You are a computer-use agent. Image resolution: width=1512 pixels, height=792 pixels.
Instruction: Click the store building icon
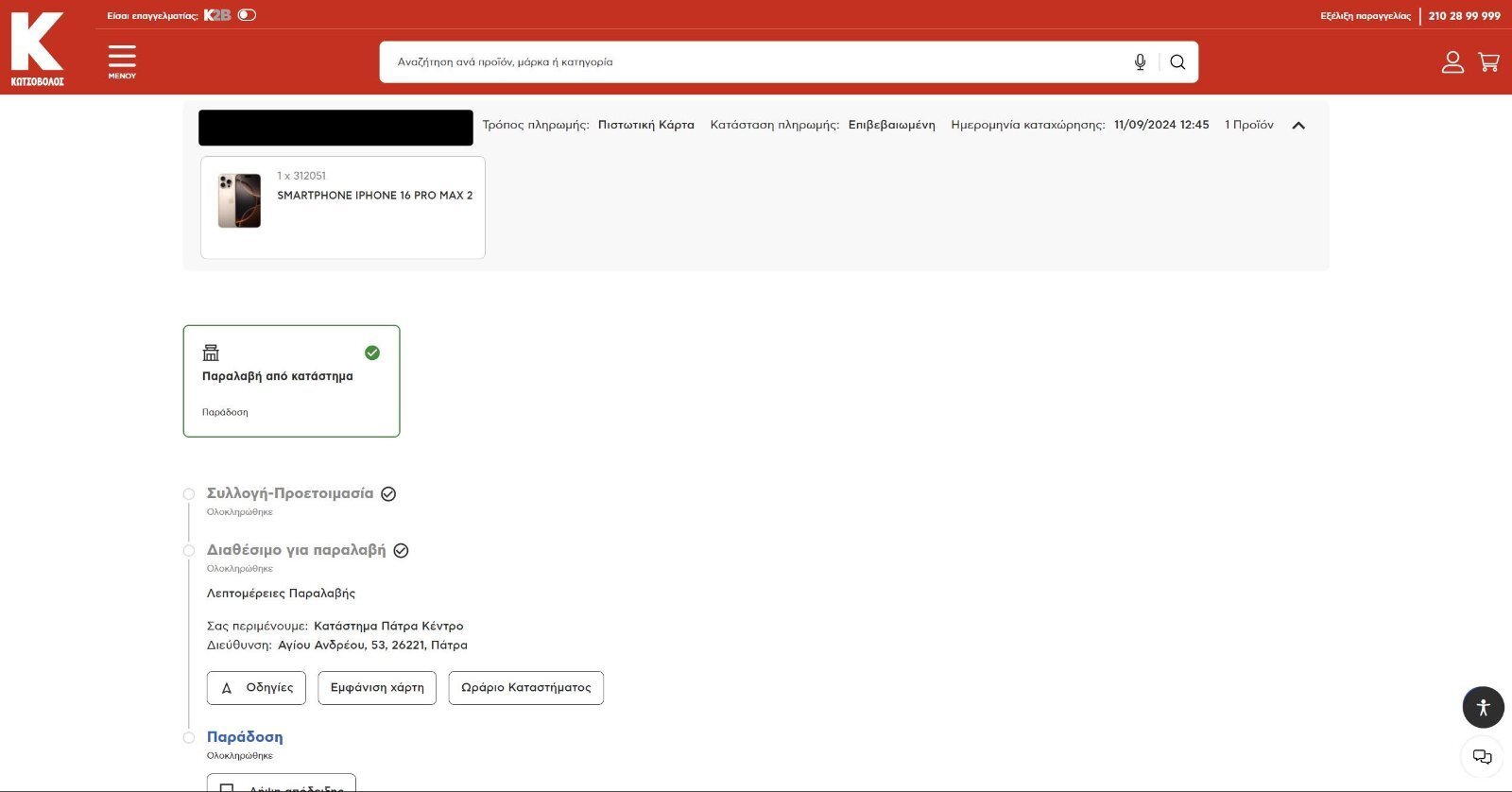211,353
